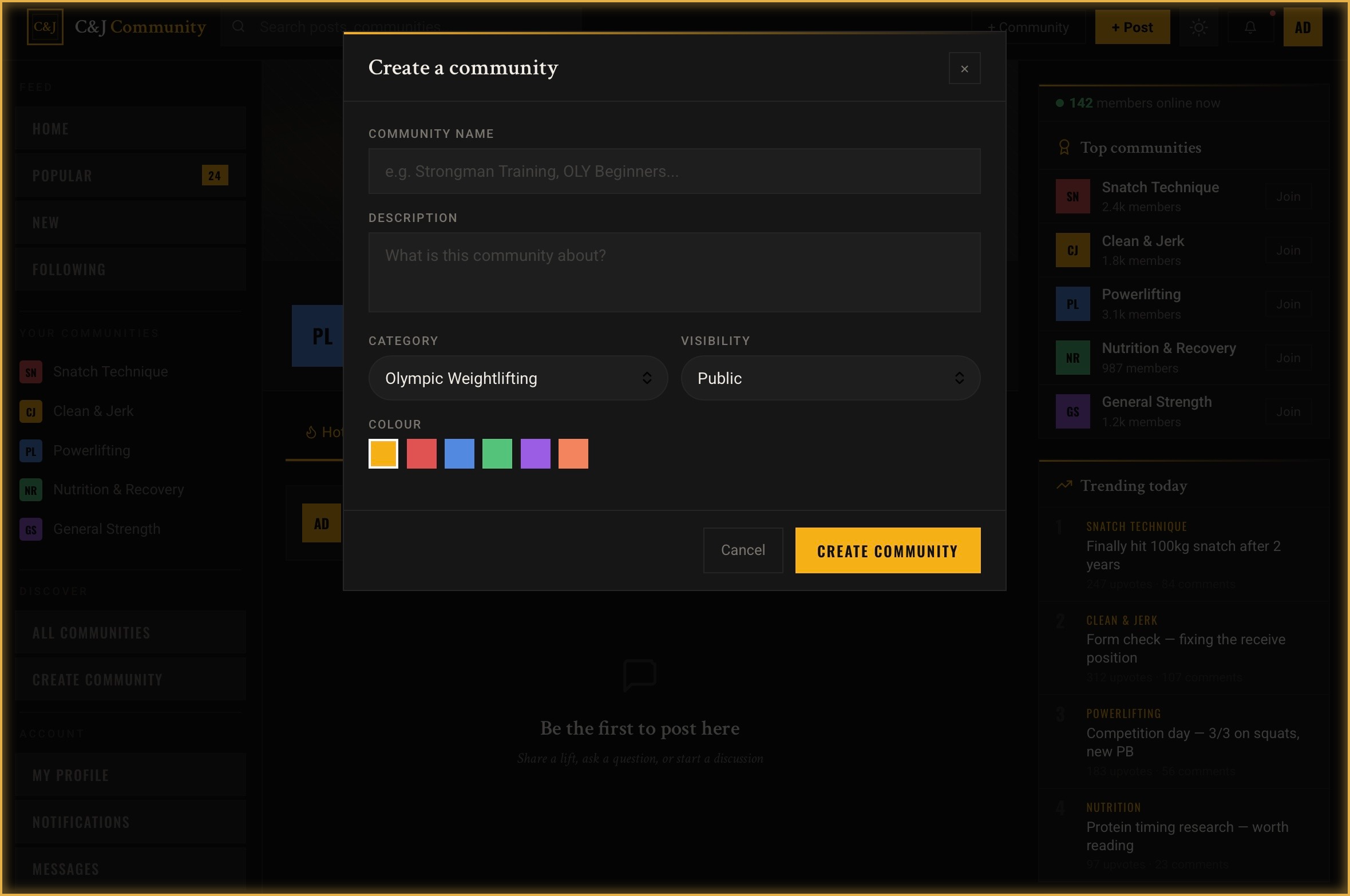Open Create Community sidebar item
Viewport: 1350px width, 896px height.
(x=130, y=680)
